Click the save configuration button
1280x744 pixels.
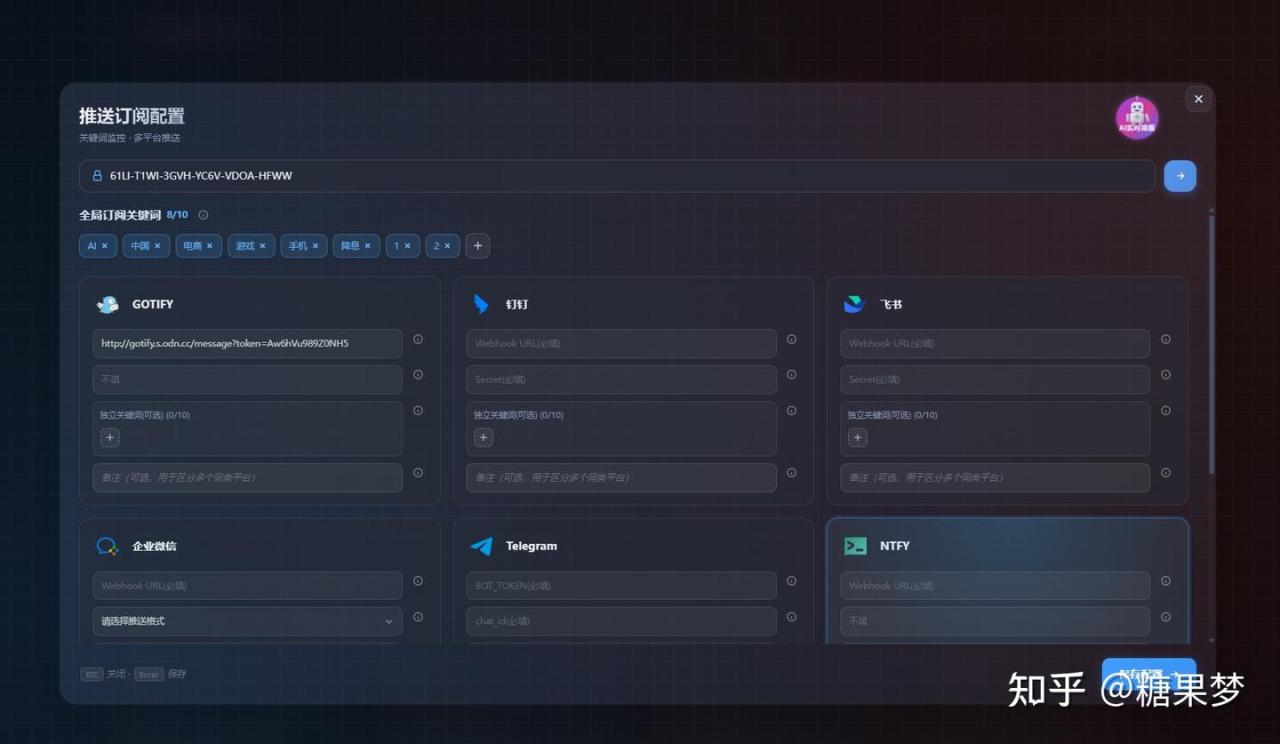click(1148, 673)
